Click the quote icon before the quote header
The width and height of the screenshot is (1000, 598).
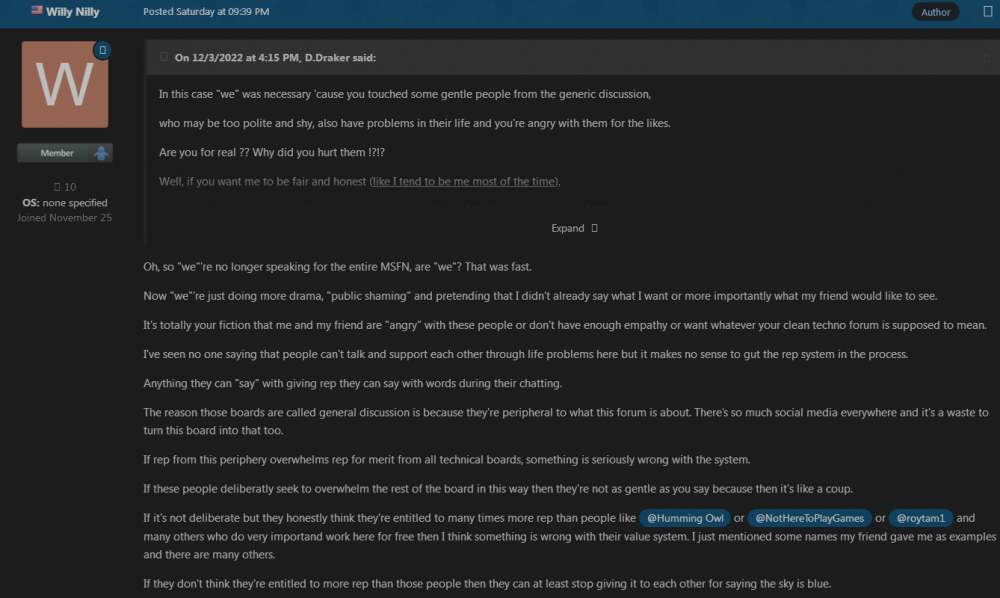(x=163, y=57)
